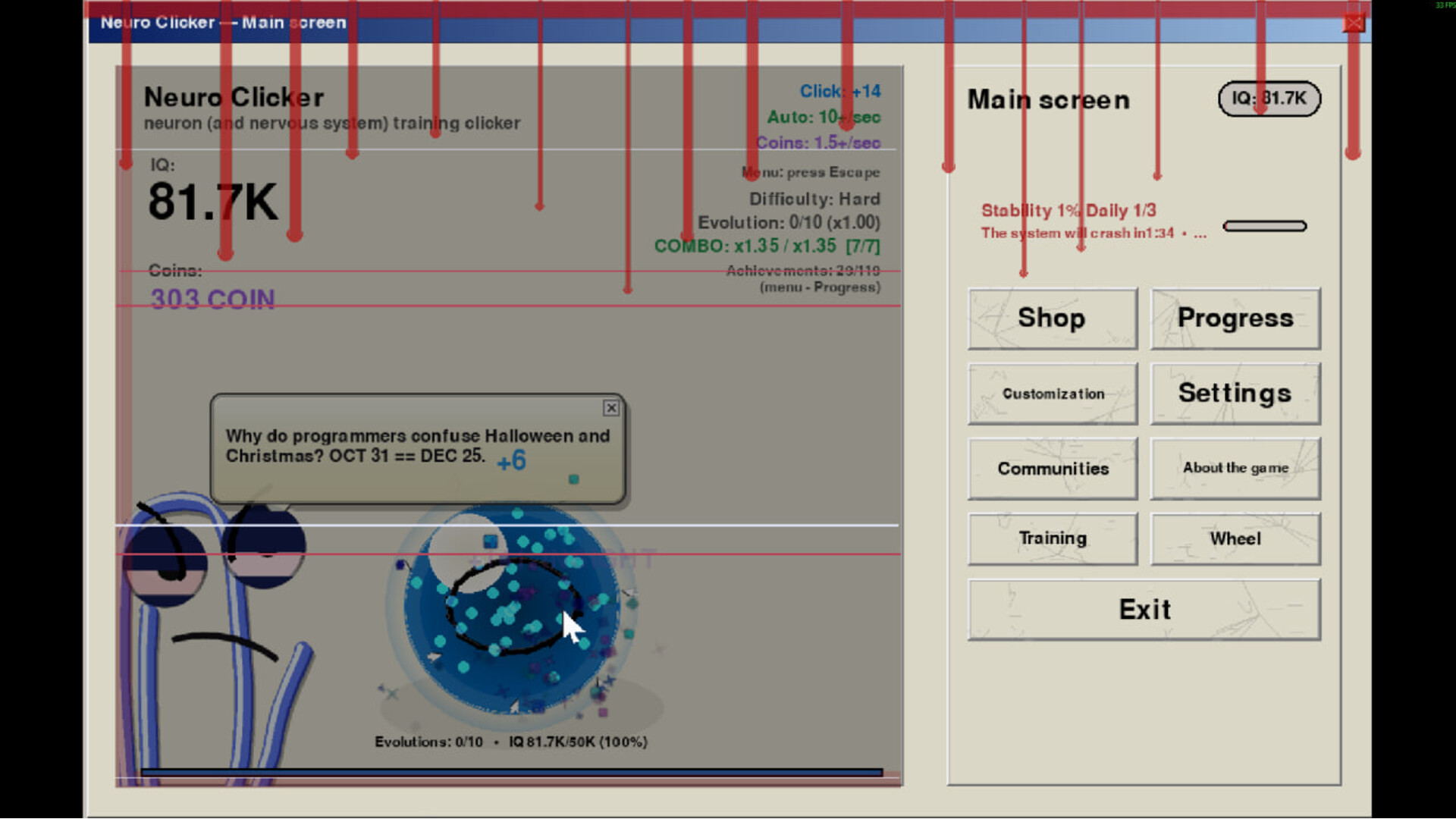Open the Communities screen
The width and height of the screenshot is (1456, 819).
[1053, 469]
